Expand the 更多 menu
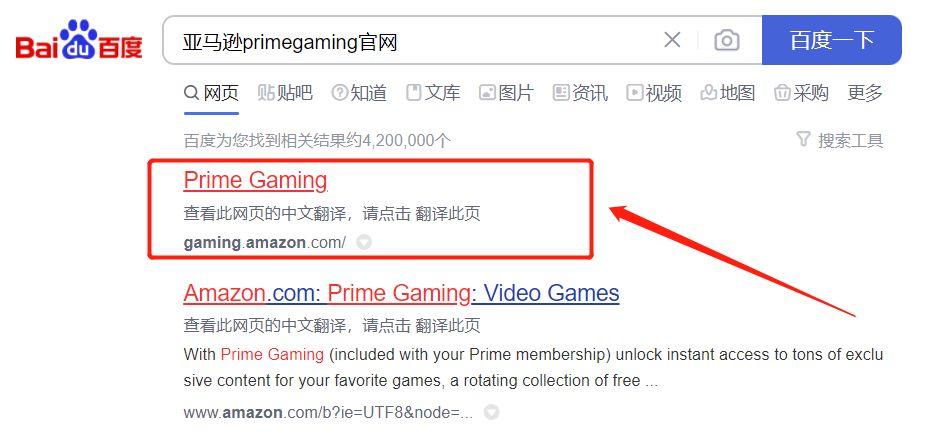This screenshot has width=946, height=435. 865,93
